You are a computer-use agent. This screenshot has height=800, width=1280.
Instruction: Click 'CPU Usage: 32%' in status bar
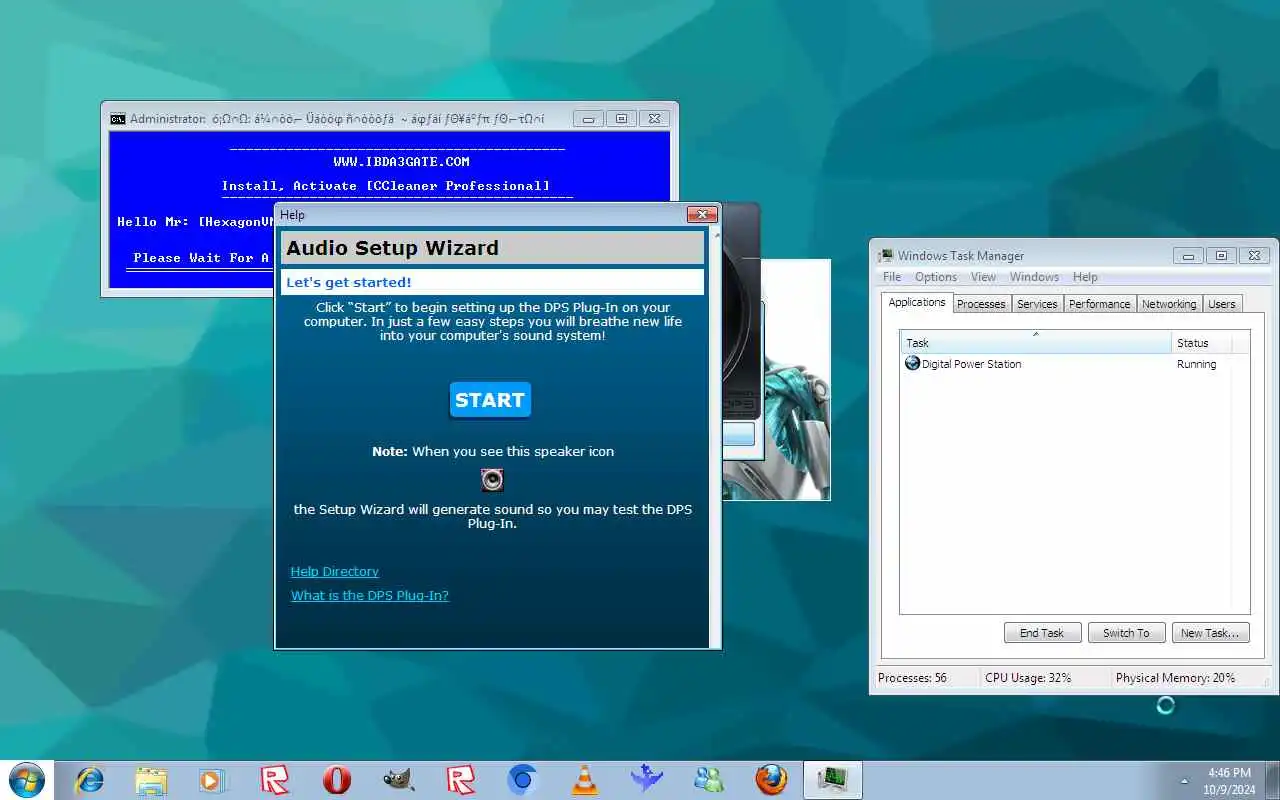1028,678
